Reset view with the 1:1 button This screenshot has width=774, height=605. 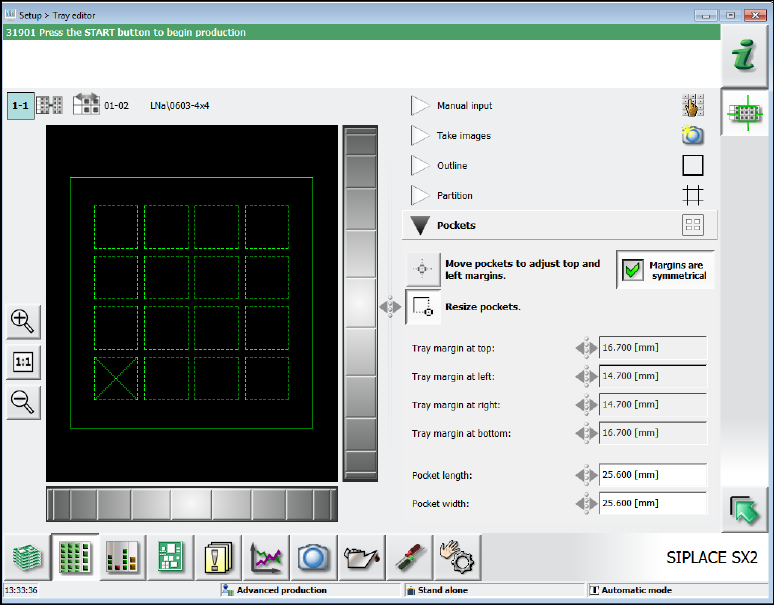coord(22,362)
